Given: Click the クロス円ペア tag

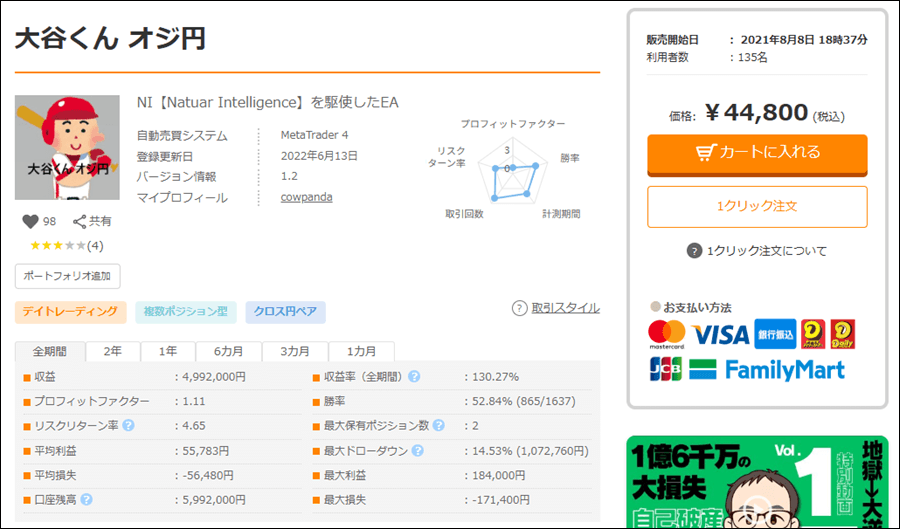Looking at the screenshot, I should 285,312.
